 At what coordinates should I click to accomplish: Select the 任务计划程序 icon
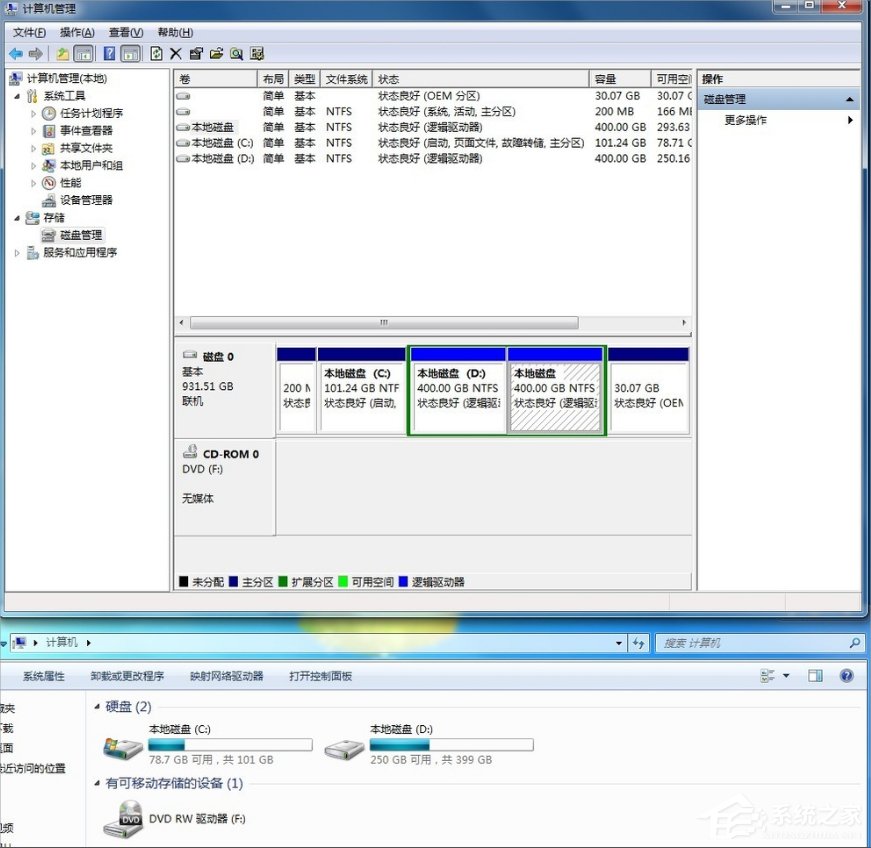49,113
